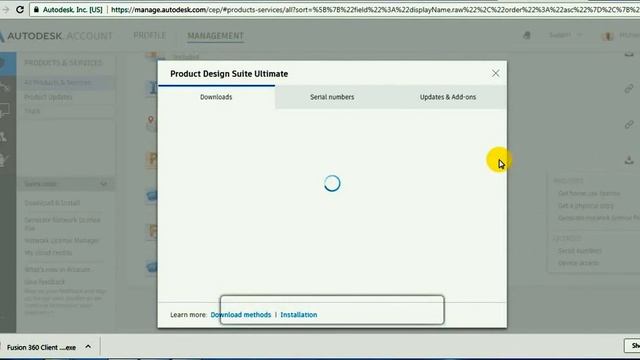Expand the Support dropdown in header
Viewport: 640px width, 360px height.
[565, 35]
